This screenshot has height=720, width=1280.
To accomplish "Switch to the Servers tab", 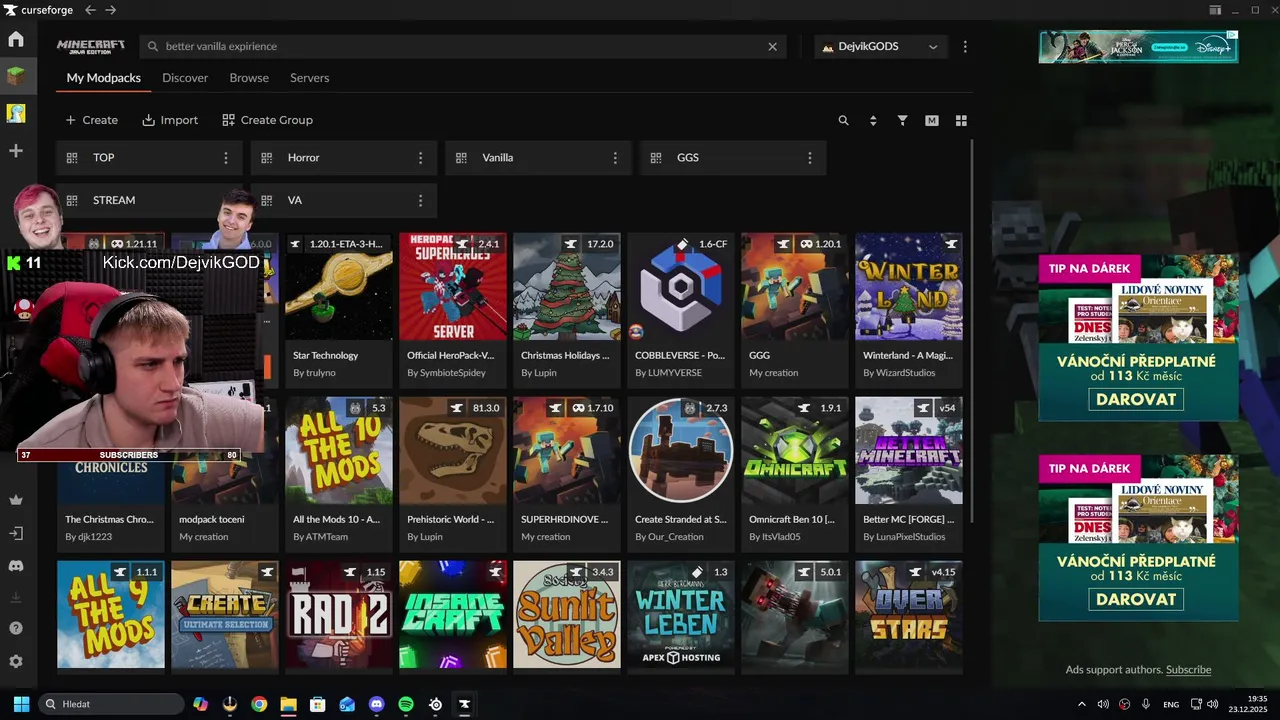I will click(x=310, y=78).
